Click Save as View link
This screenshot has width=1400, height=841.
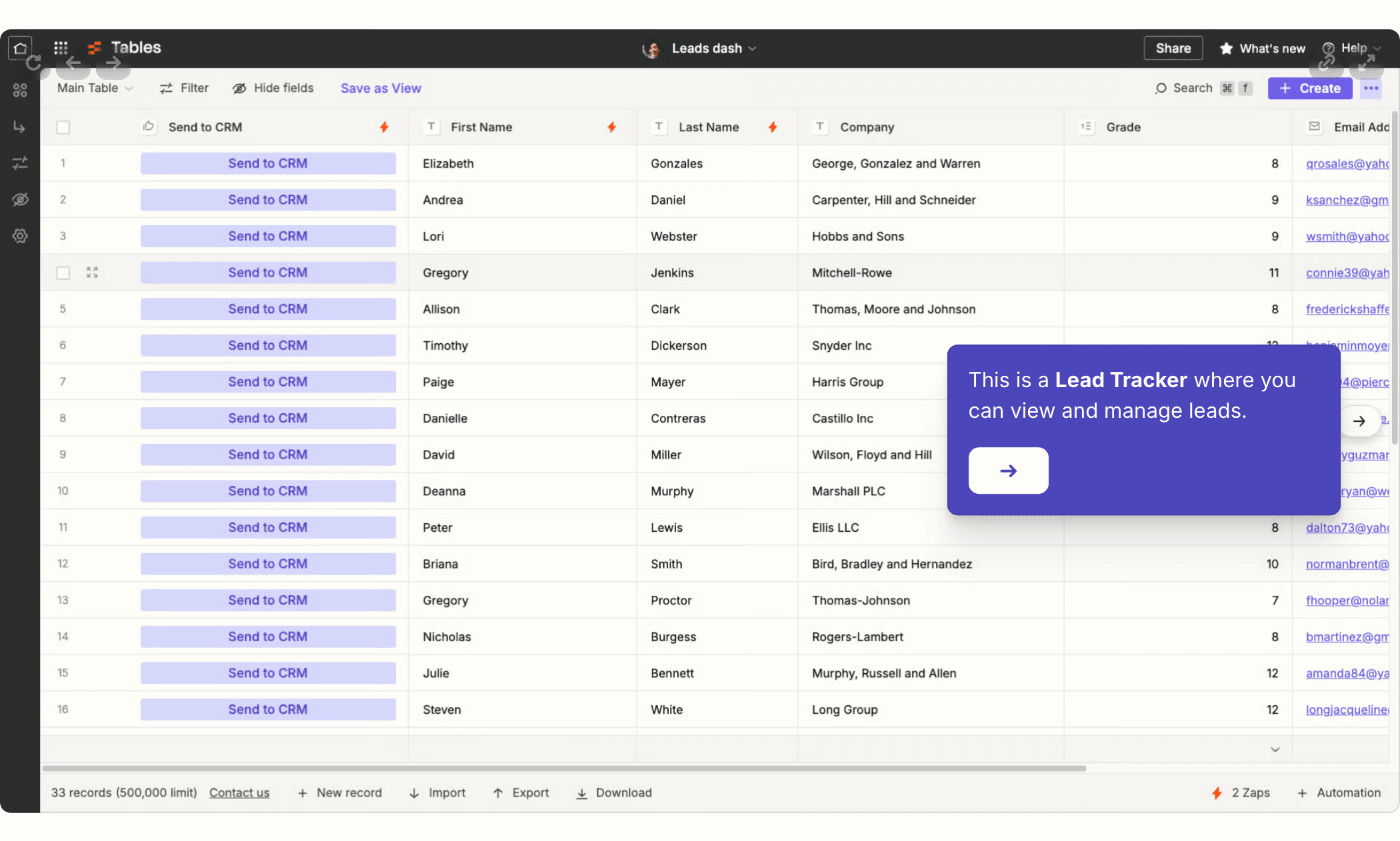[381, 88]
